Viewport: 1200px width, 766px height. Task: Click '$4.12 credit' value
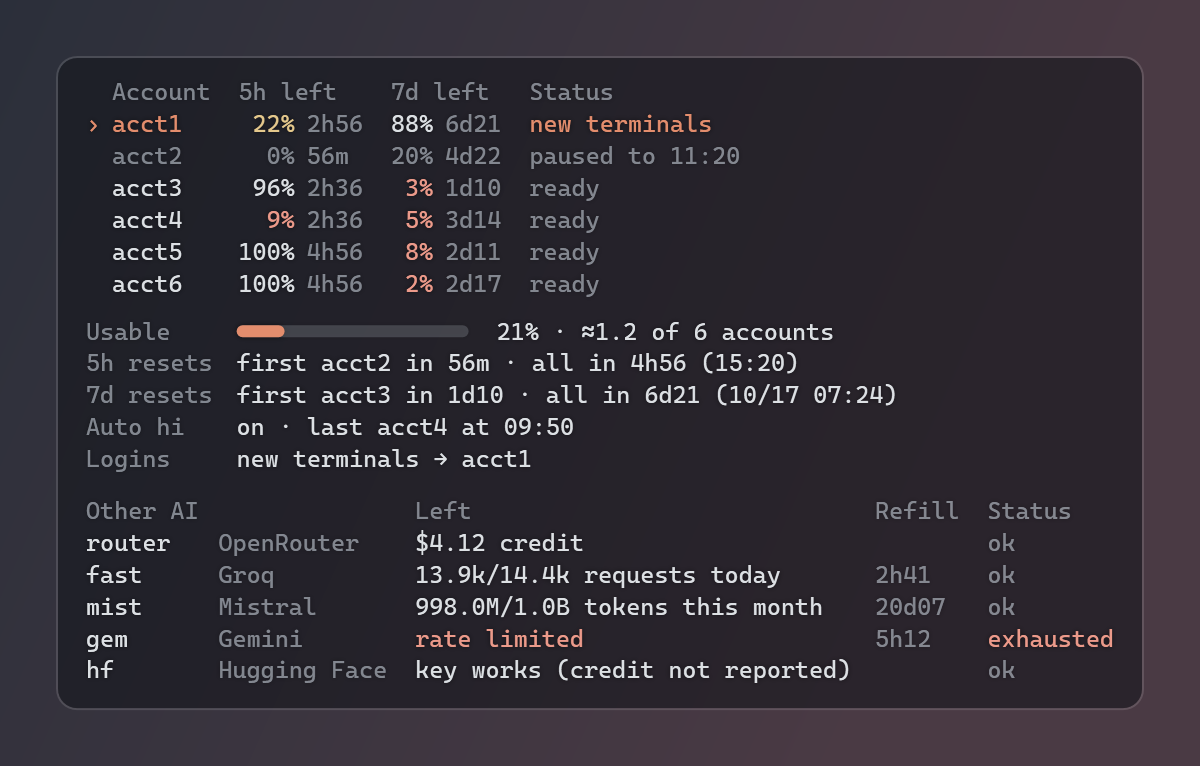[x=499, y=544]
